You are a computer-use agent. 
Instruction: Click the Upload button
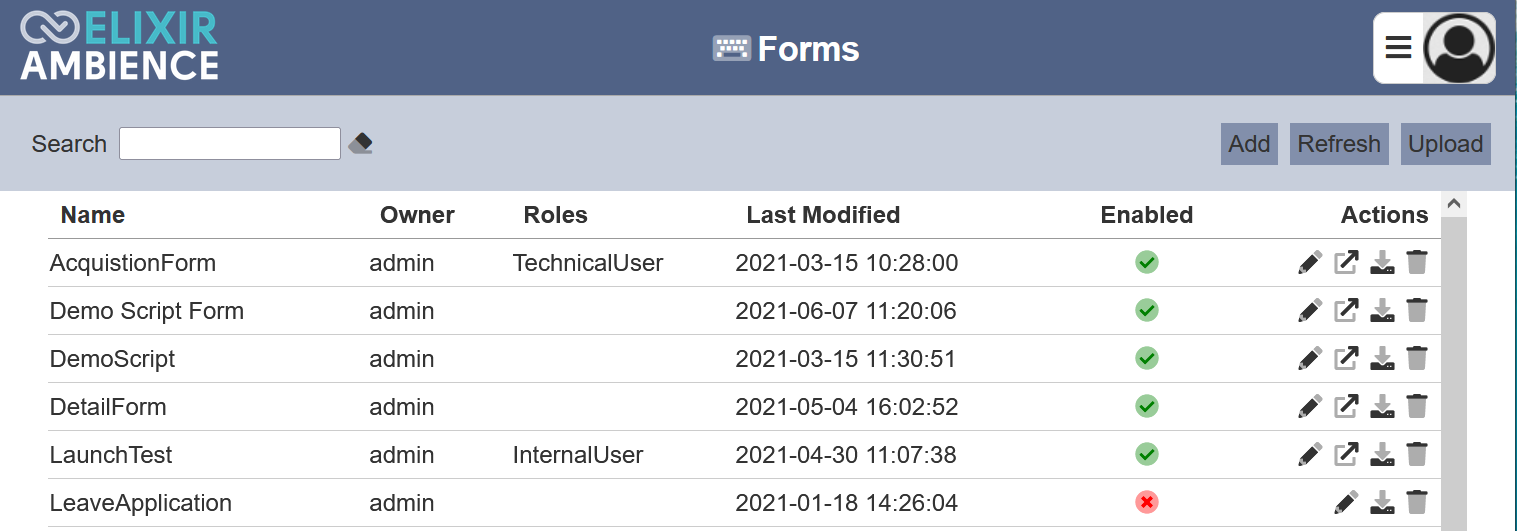click(x=1445, y=144)
